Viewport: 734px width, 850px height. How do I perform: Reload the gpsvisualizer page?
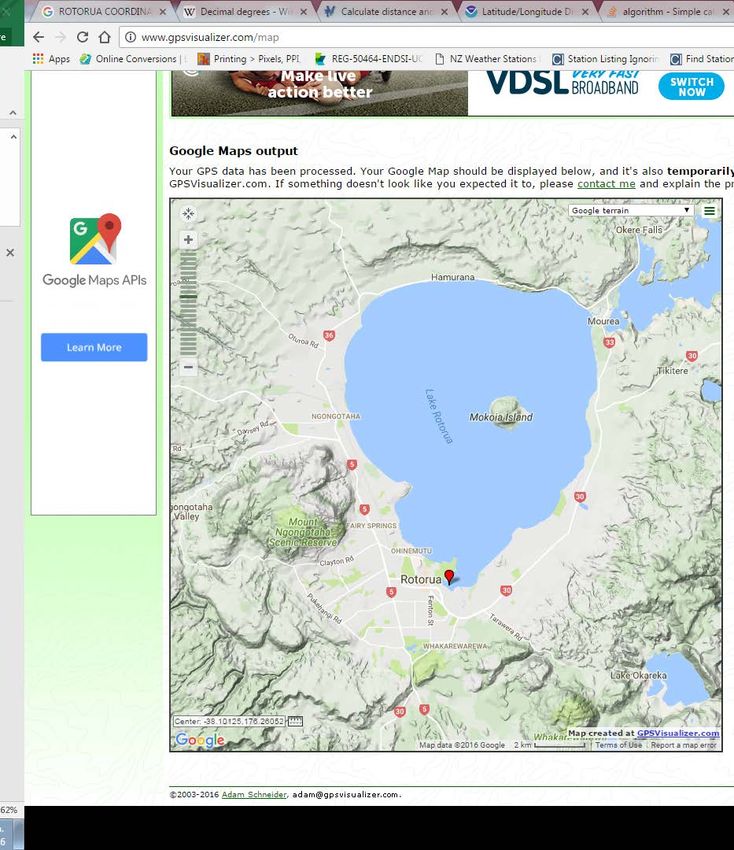[x=82, y=37]
